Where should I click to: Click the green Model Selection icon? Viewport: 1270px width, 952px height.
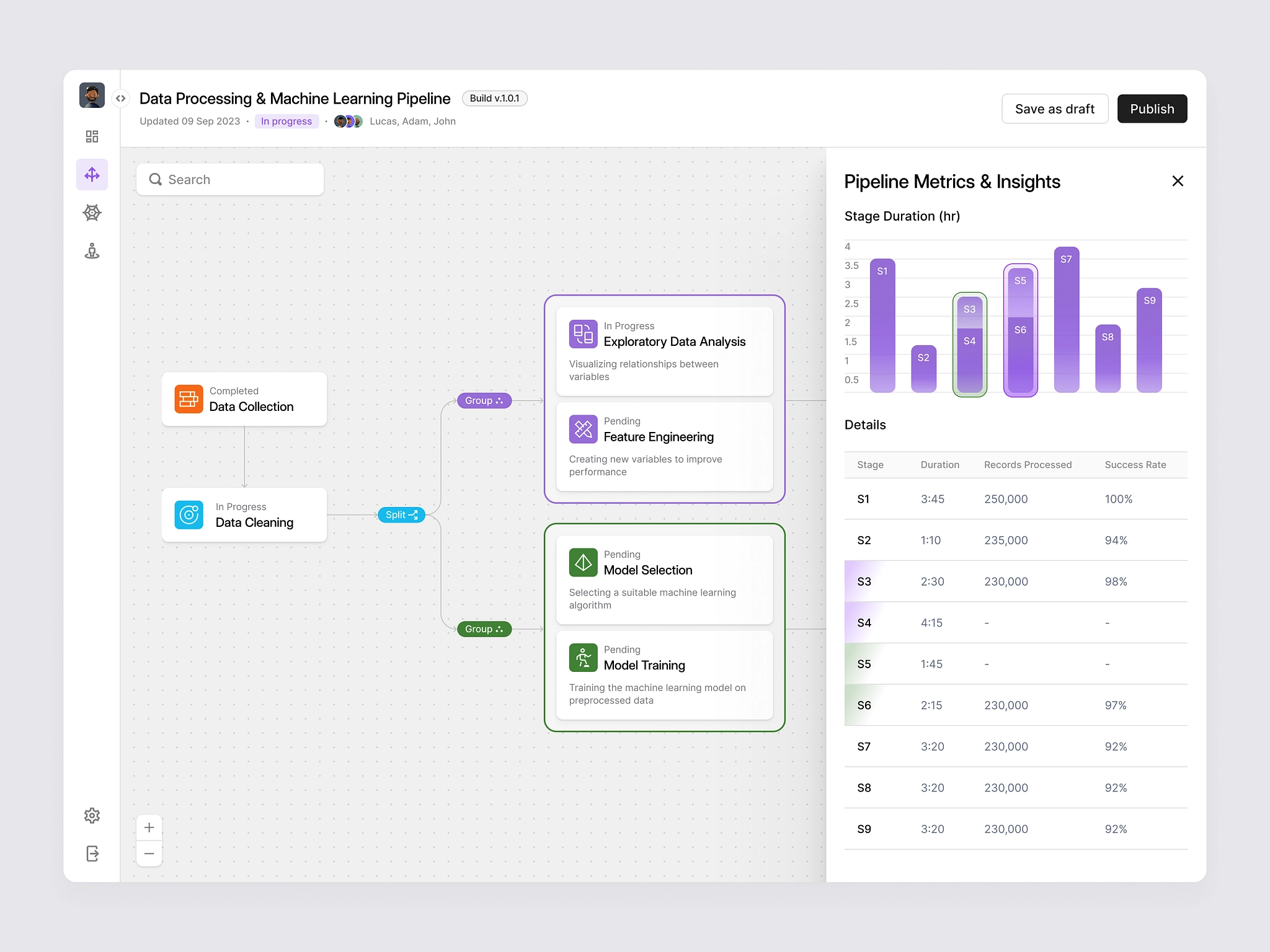point(583,563)
